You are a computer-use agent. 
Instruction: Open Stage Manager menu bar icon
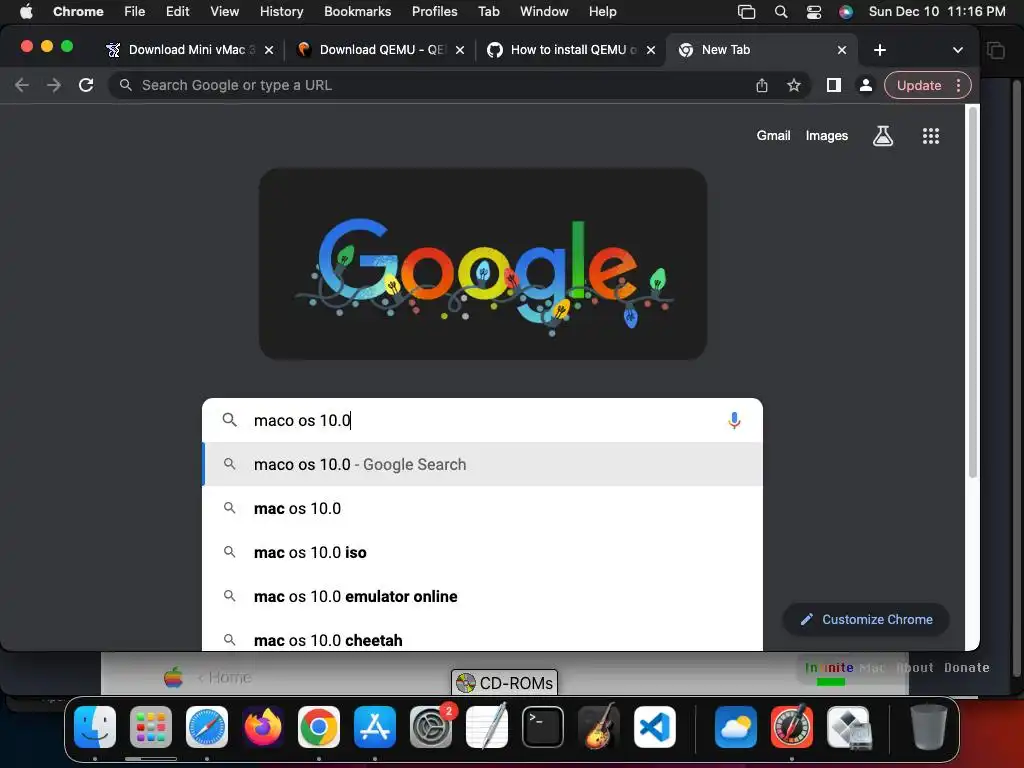point(746,11)
